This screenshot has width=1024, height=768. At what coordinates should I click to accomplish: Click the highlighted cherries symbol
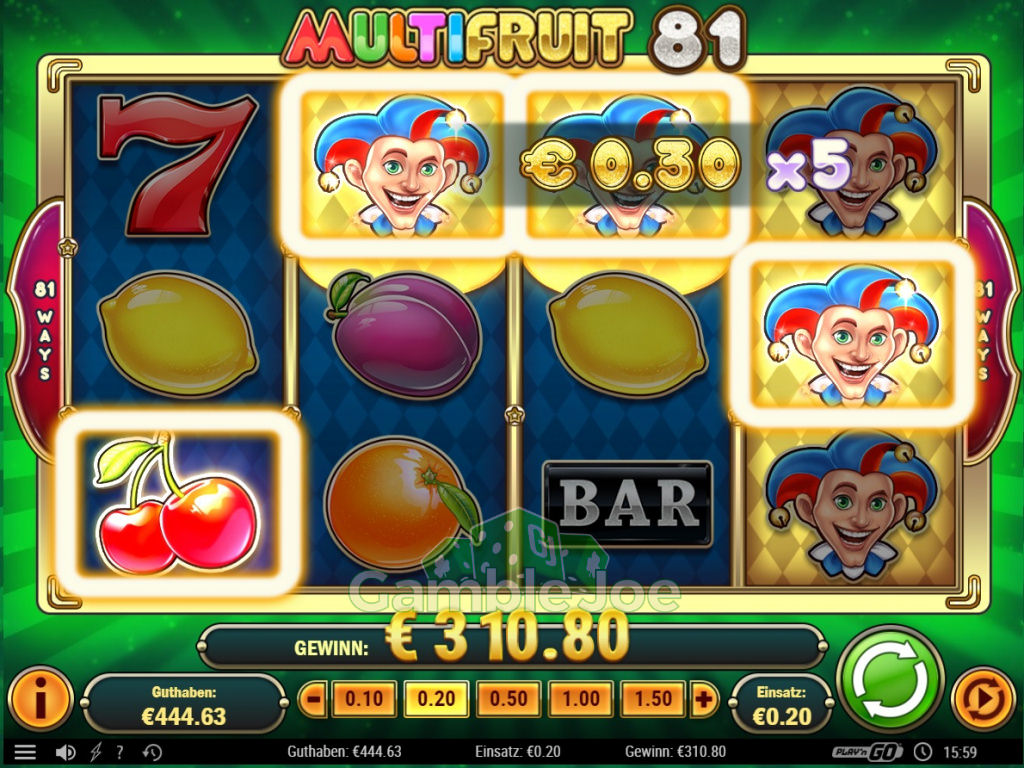coord(178,504)
